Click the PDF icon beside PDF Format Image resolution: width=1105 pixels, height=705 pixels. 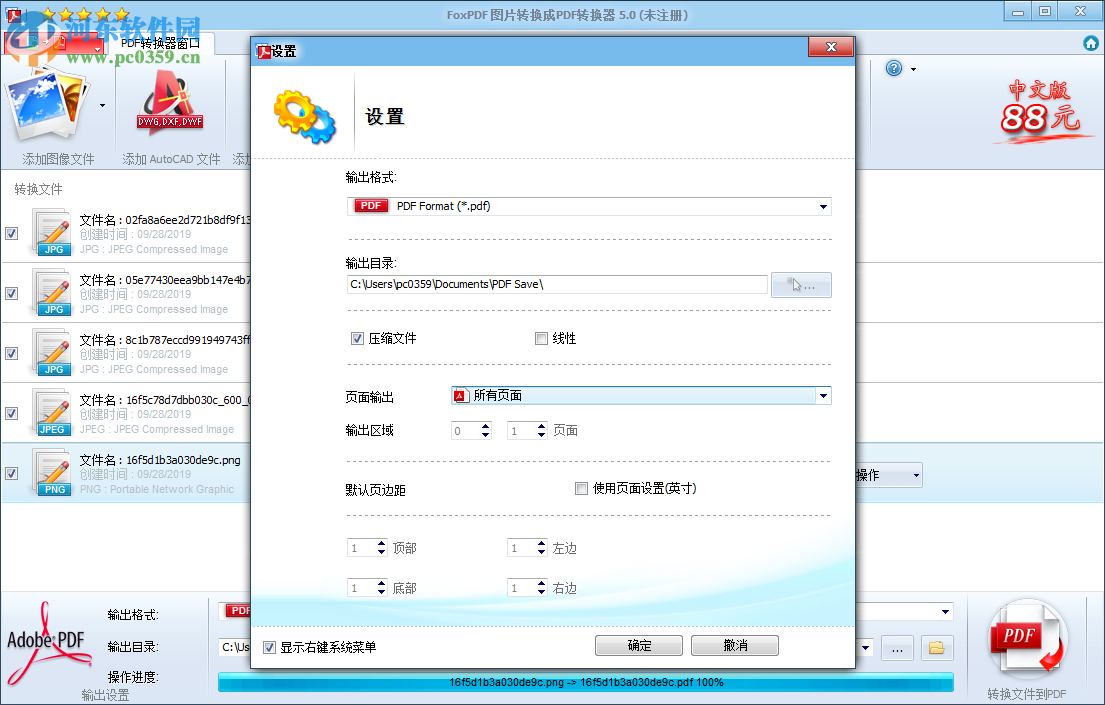pos(370,205)
